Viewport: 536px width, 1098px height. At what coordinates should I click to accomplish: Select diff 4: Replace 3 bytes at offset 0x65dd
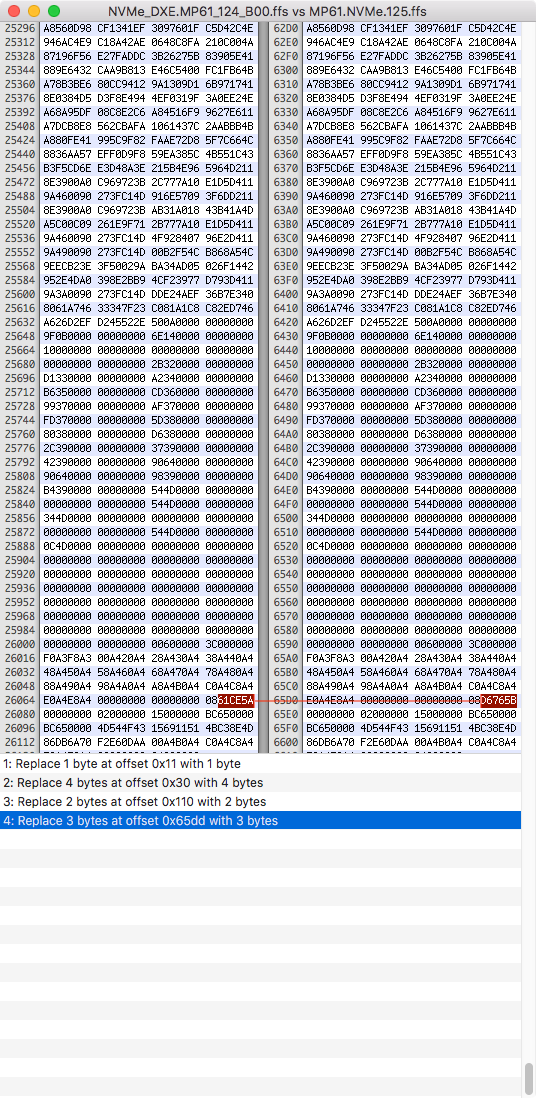[261, 820]
